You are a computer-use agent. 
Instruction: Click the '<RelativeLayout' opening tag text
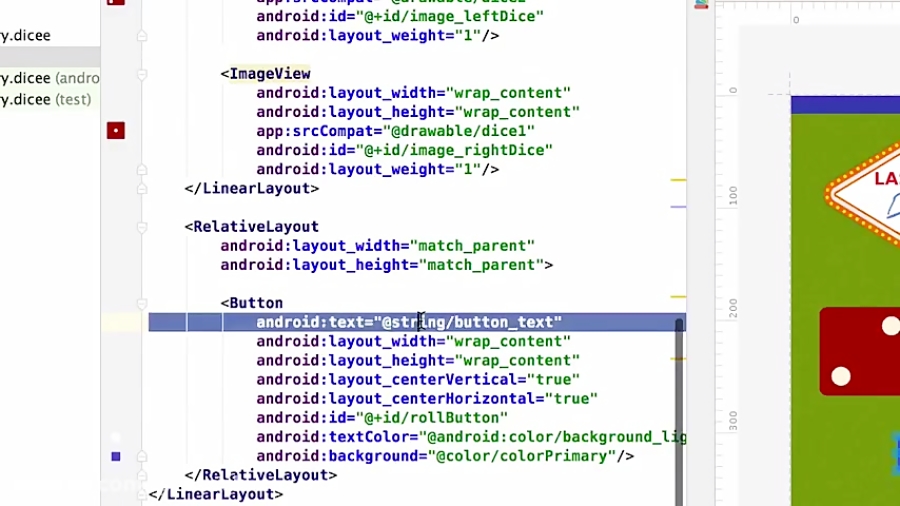251,227
